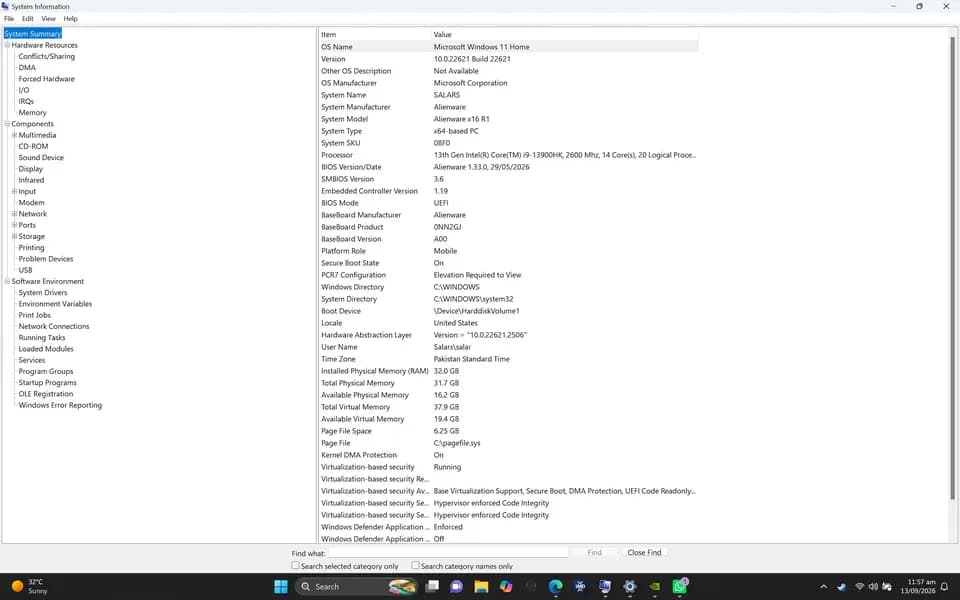
Task: Open the Settings gear taskbar icon
Action: (629, 587)
